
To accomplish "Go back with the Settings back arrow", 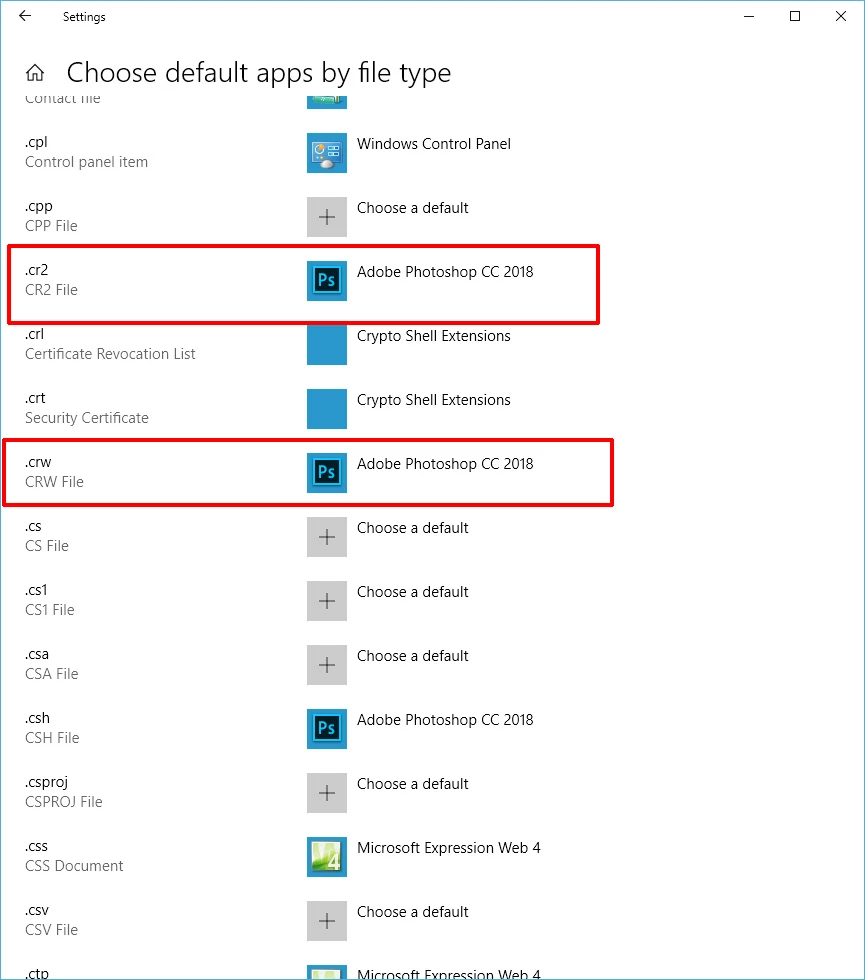I will point(25,16).
